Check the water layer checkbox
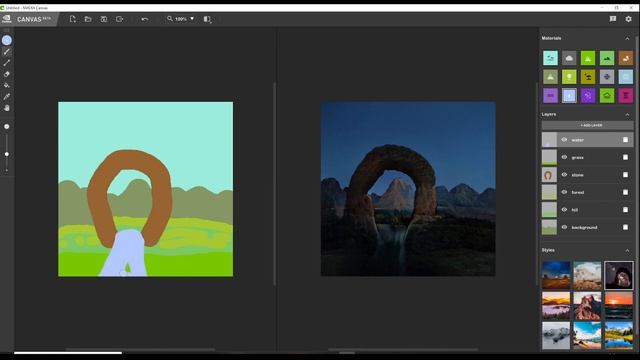 pyautogui.click(x=625, y=140)
